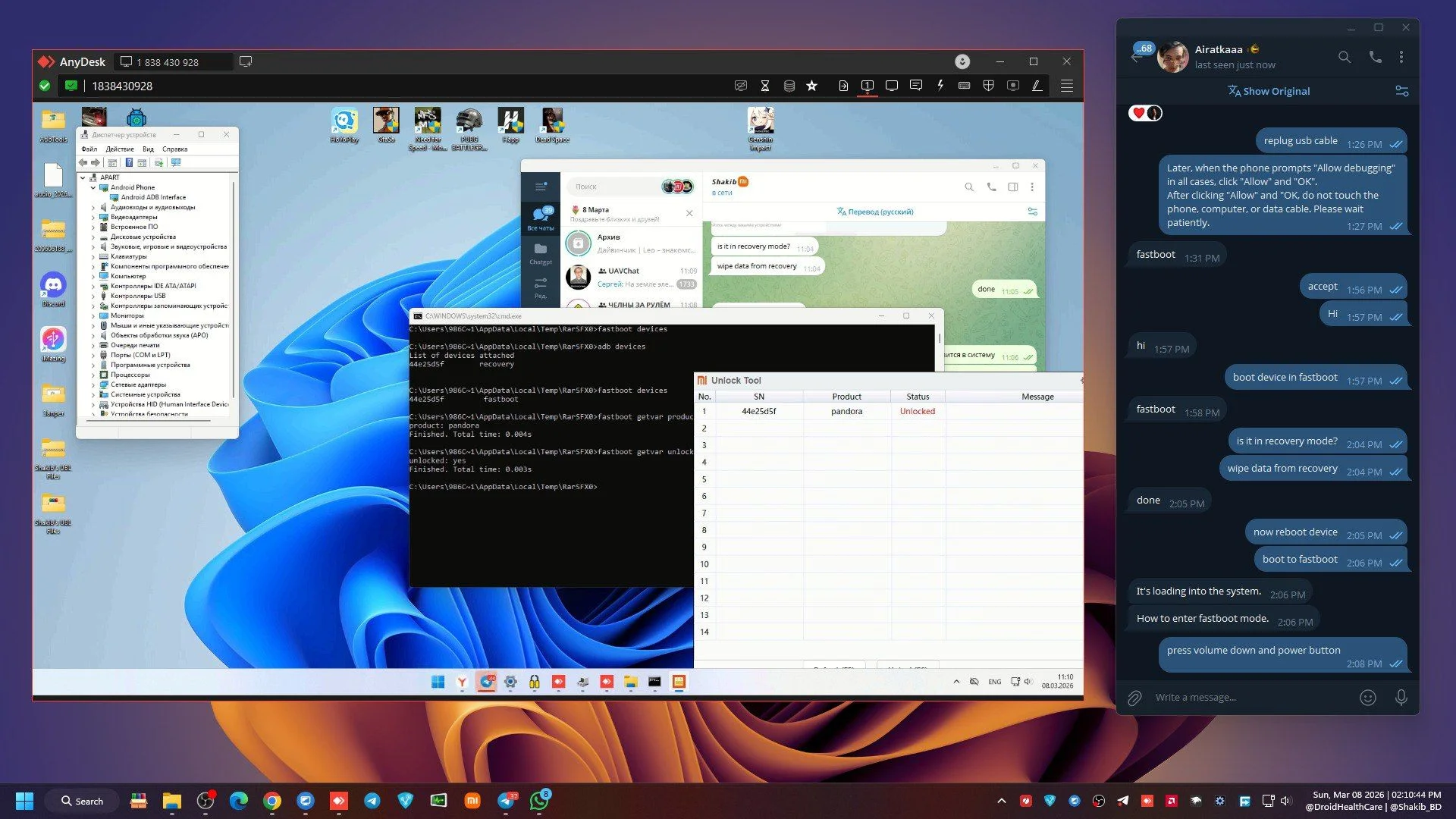
Task: Open Xiaomi Mi app in Windows taskbar
Action: [472, 801]
